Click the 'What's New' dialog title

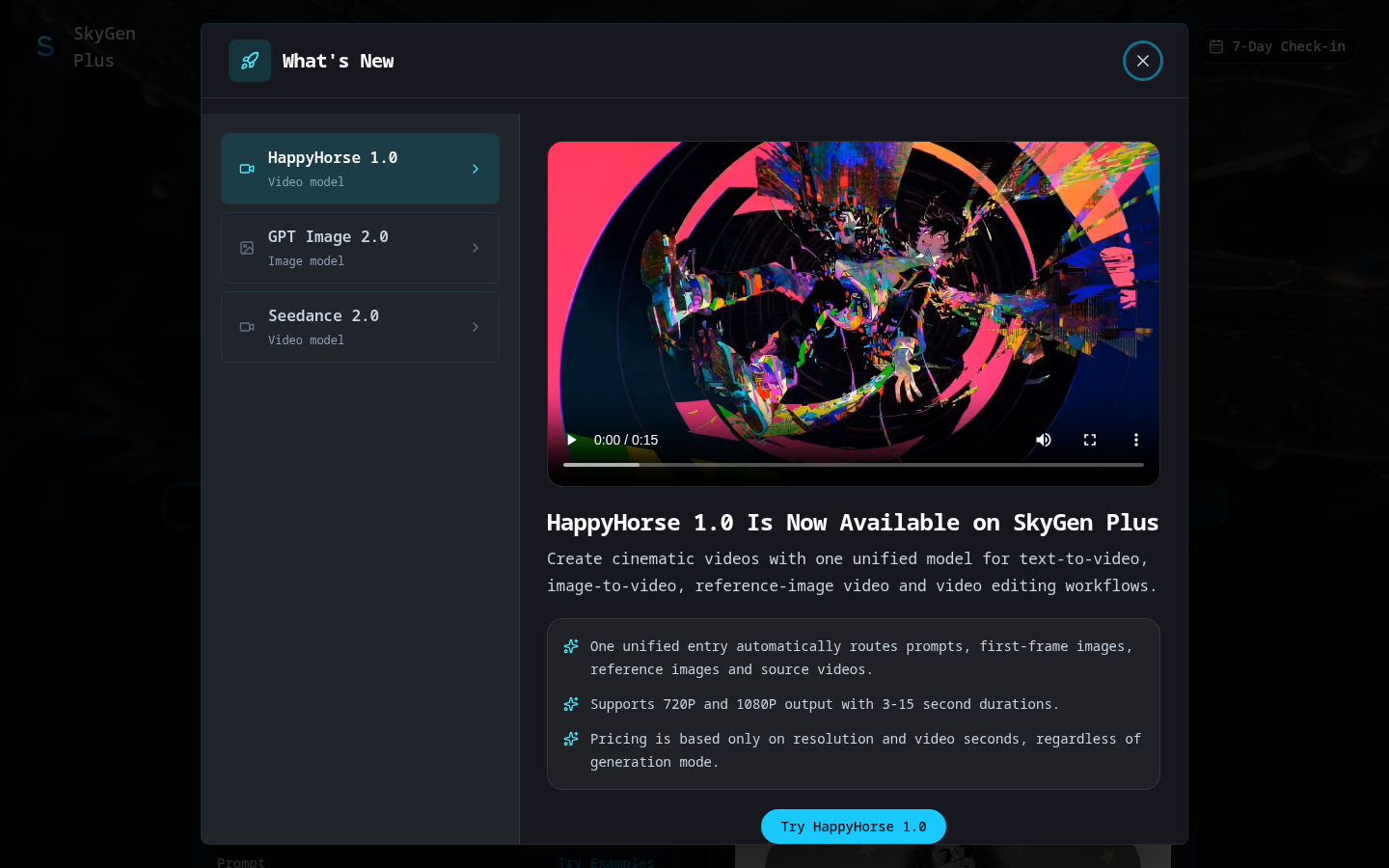click(x=338, y=61)
